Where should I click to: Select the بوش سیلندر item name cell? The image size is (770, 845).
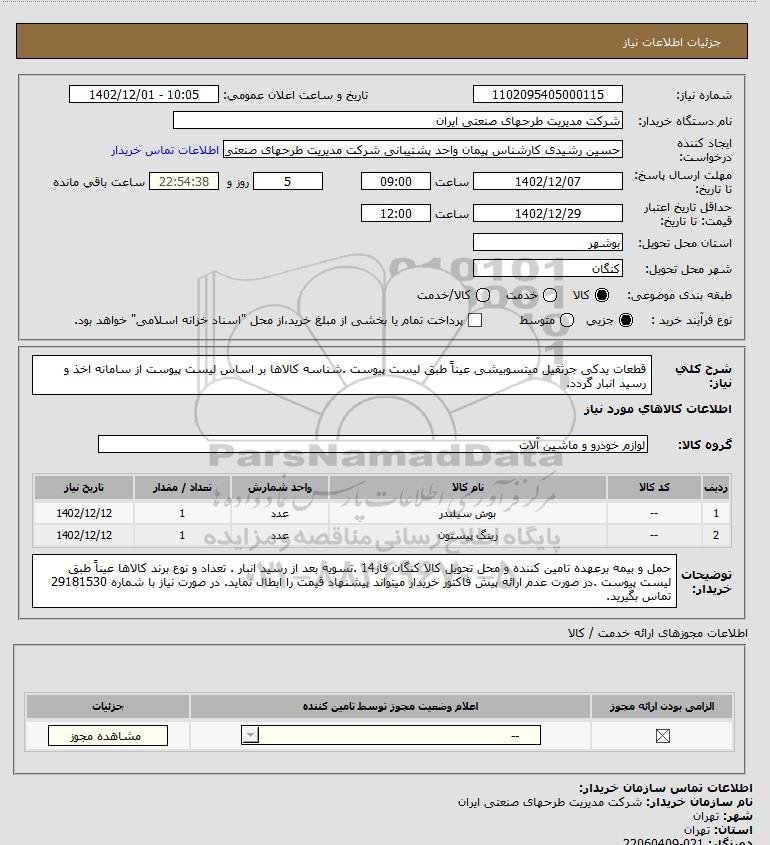[x=468, y=513]
